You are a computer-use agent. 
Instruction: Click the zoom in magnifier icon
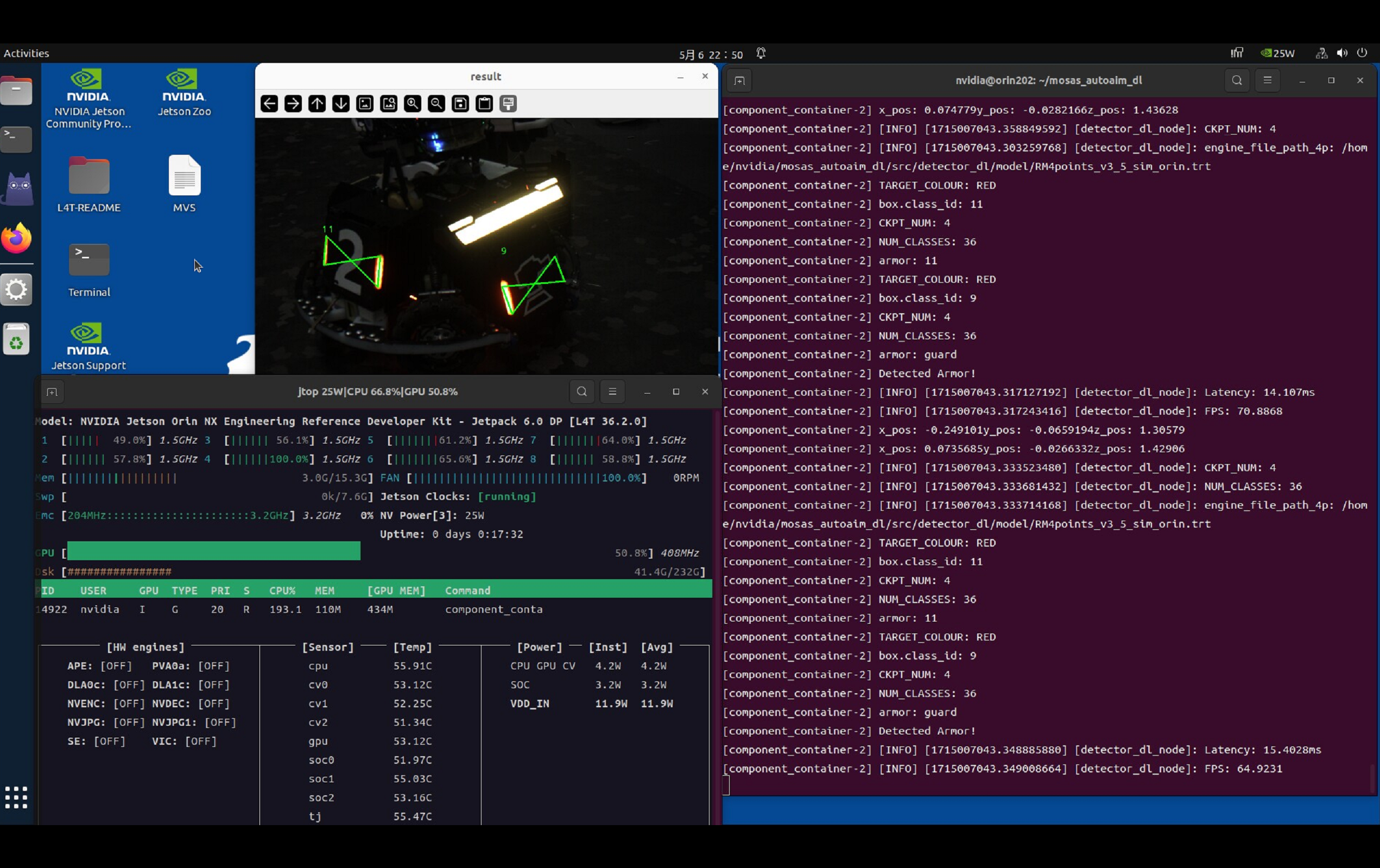413,104
